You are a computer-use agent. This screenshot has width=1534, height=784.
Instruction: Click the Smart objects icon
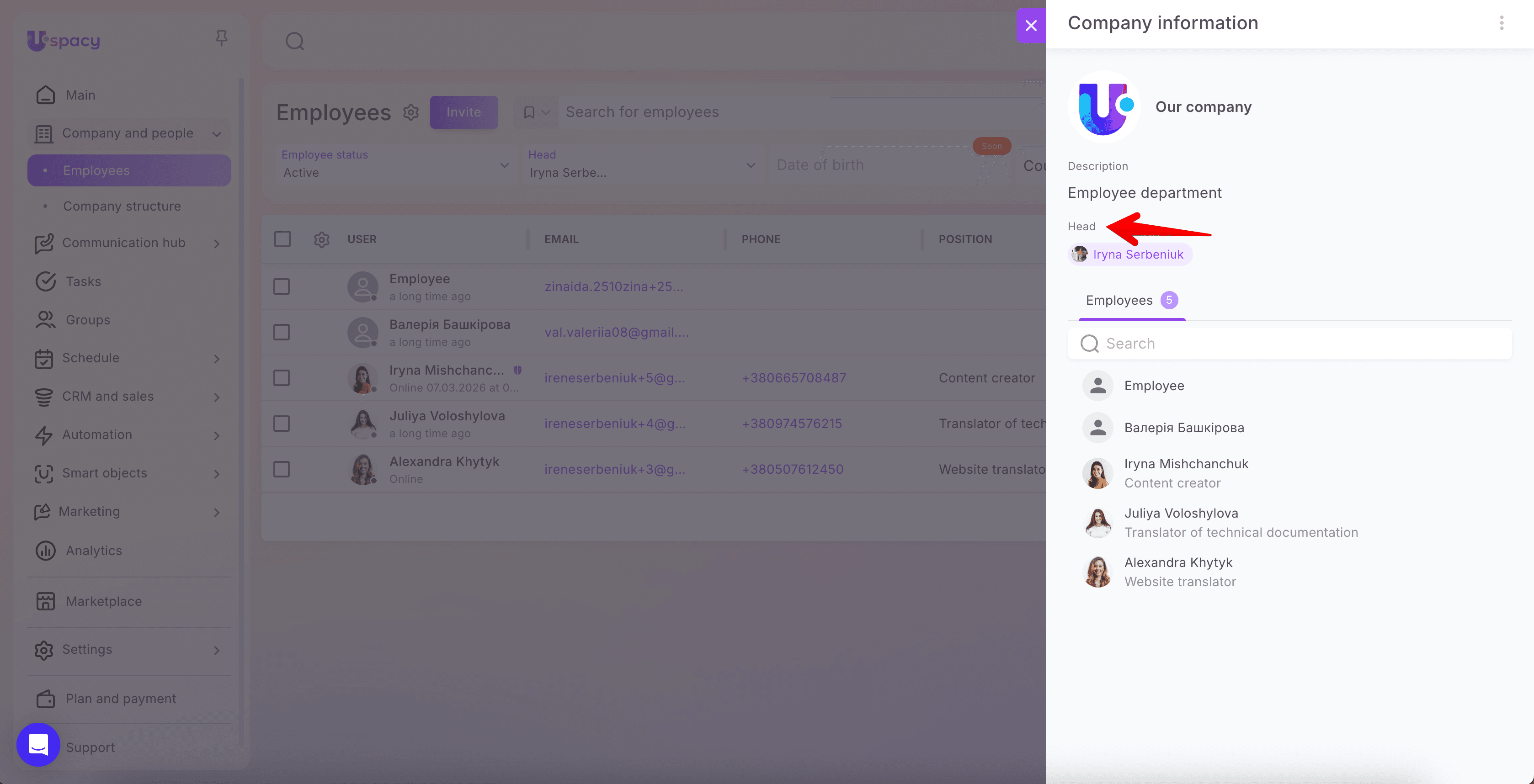pyautogui.click(x=43, y=473)
